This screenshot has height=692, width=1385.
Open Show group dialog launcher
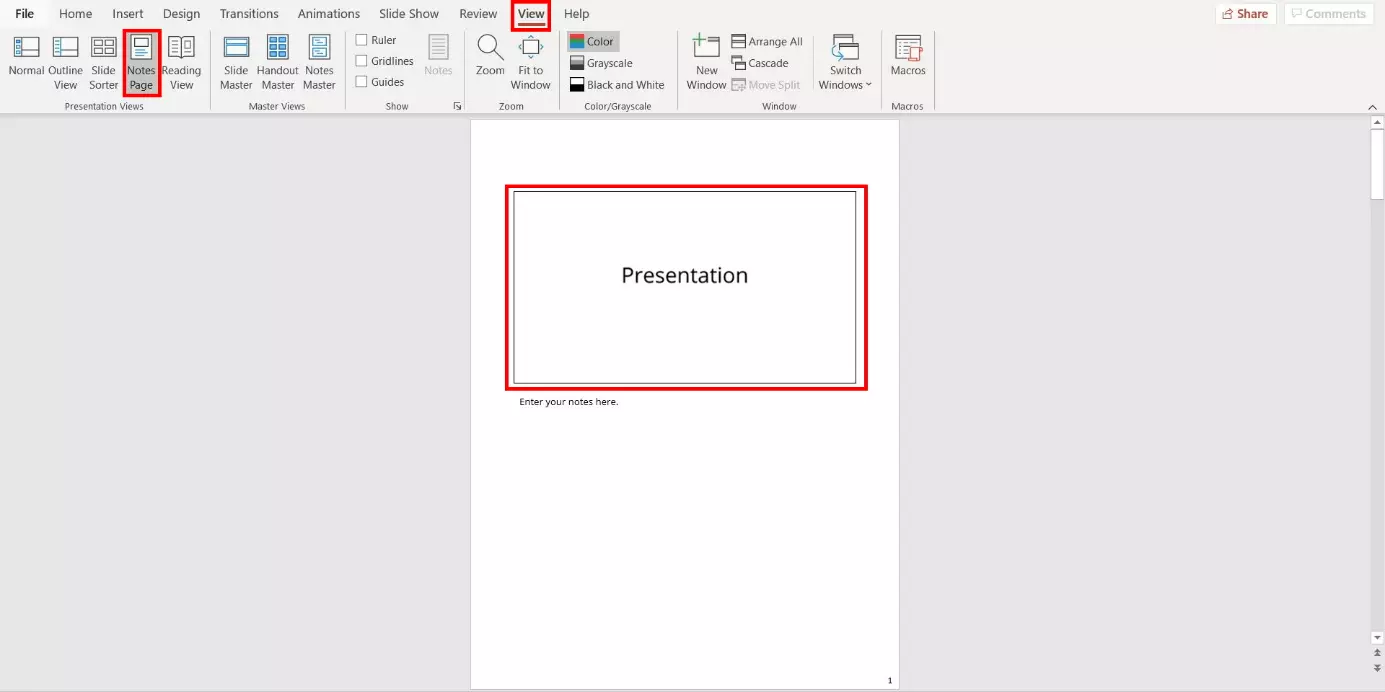click(457, 106)
